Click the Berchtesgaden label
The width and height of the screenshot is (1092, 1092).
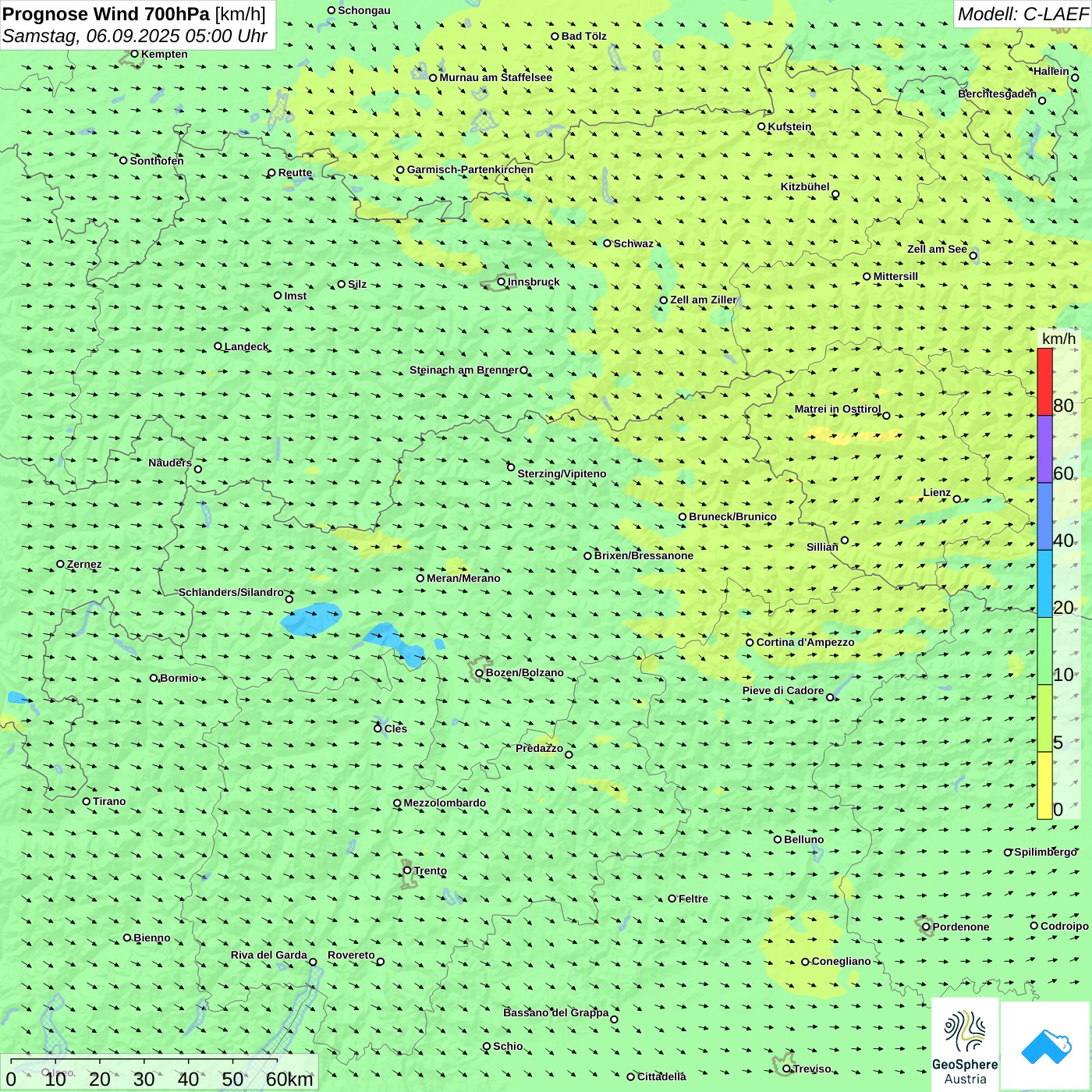click(998, 94)
